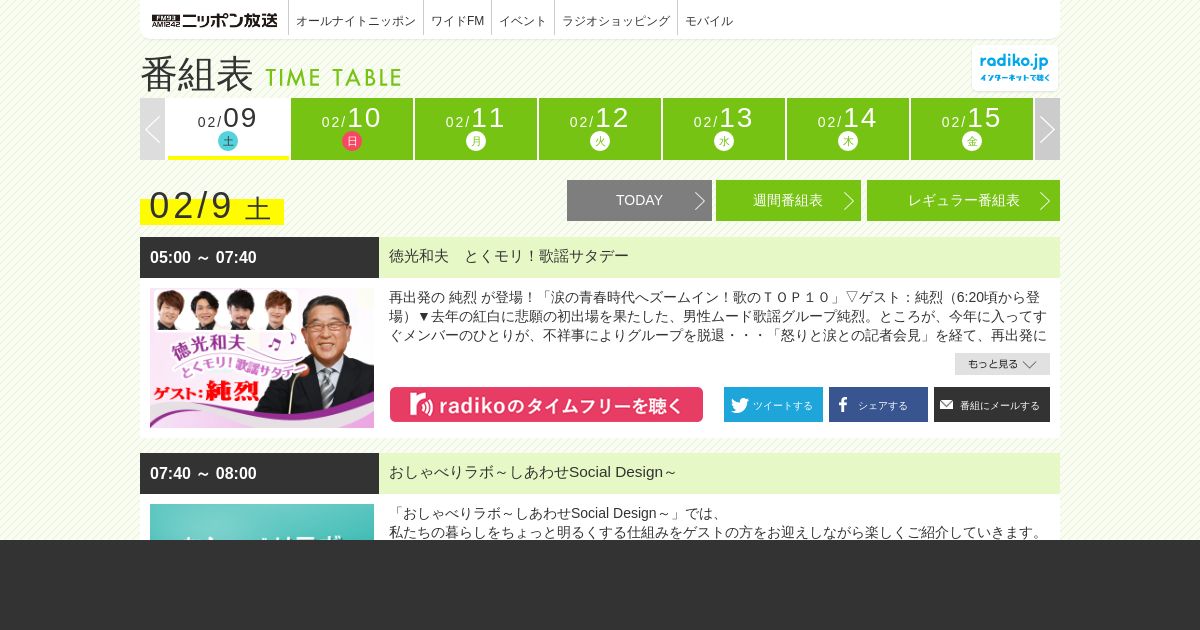Viewport: 1200px width, 630px height.
Task: Select the 02/15 Friday date tab
Action: point(972,129)
